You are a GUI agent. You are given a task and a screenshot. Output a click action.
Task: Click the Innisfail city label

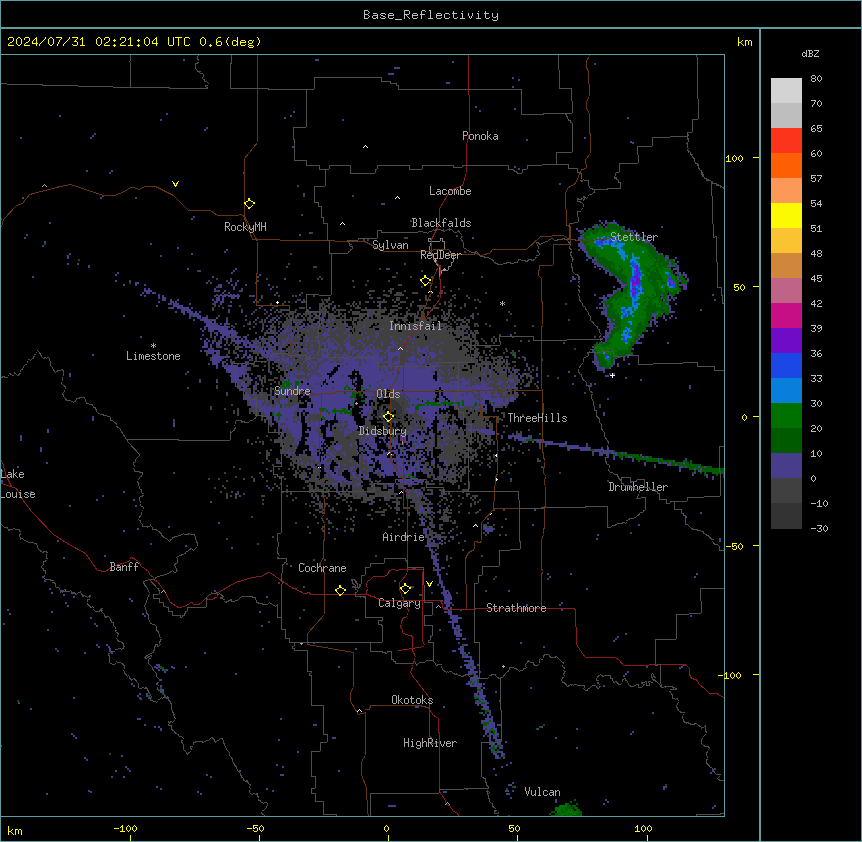[416, 326]
